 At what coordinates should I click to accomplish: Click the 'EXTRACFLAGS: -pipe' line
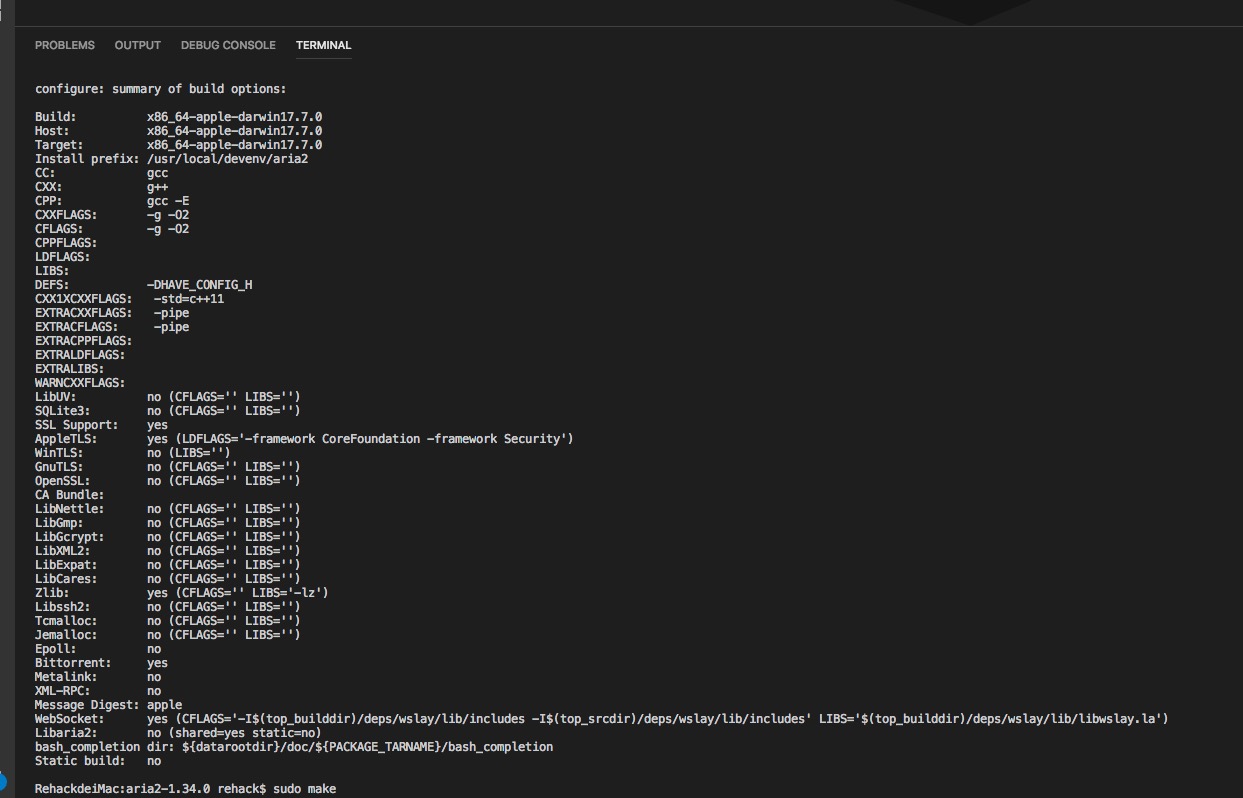[112, 327]
